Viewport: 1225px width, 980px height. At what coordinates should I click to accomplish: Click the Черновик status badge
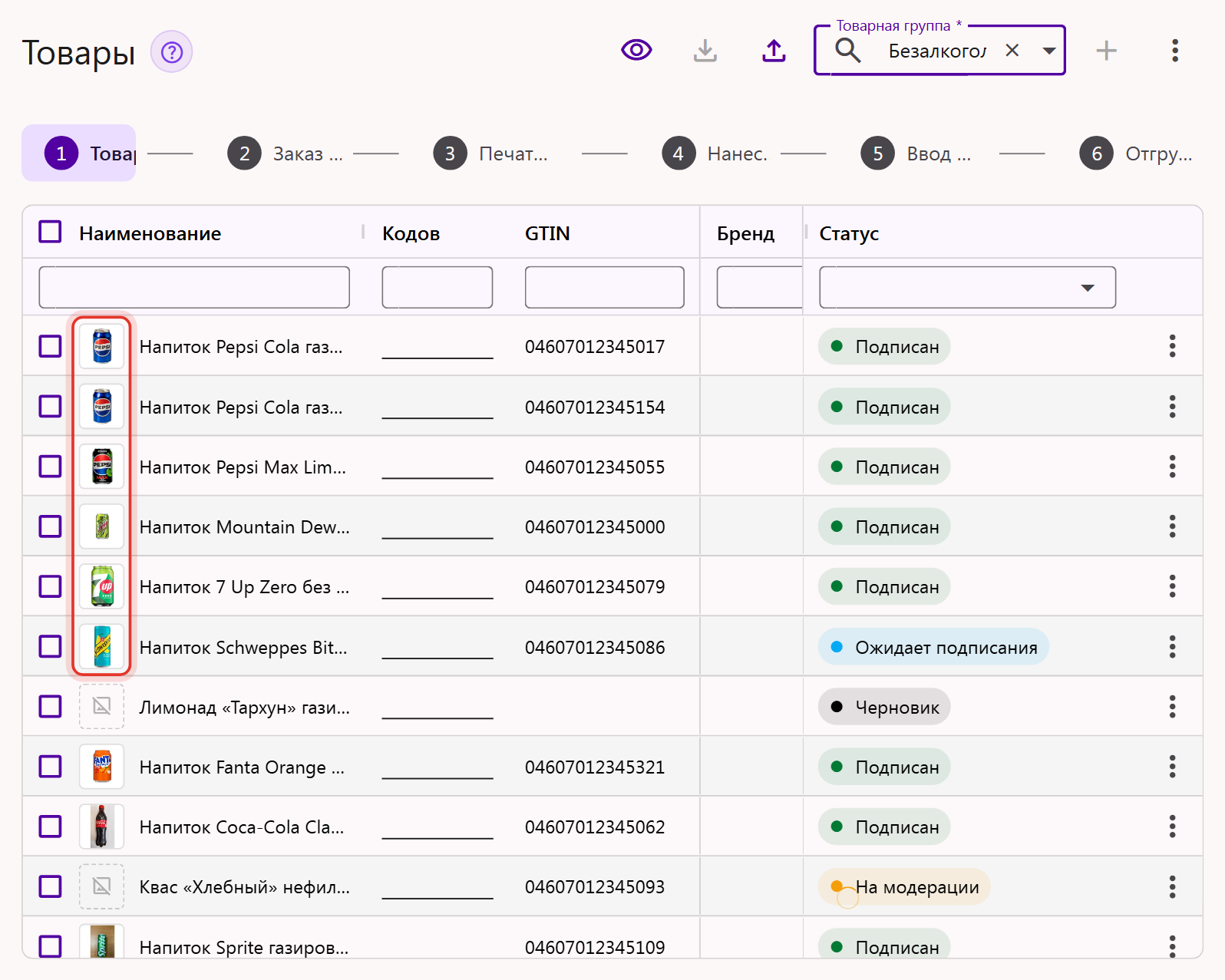885,707
